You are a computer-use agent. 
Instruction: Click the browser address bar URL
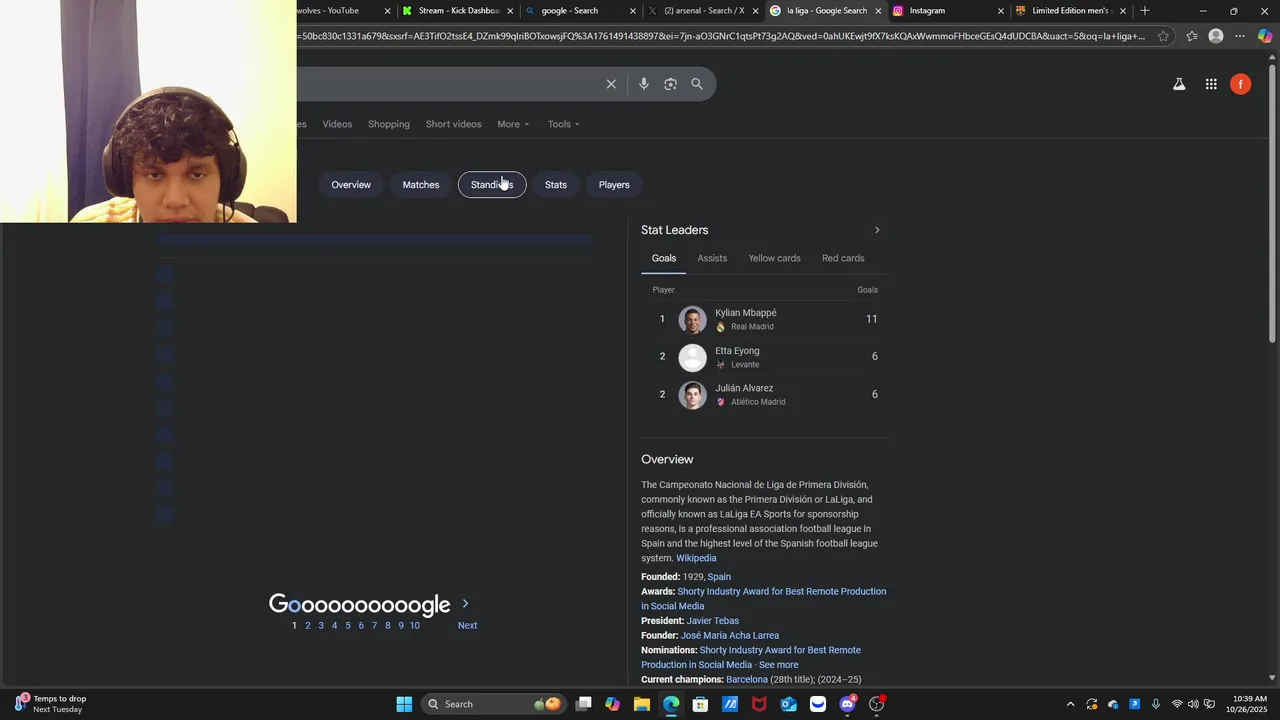(722, 36)
